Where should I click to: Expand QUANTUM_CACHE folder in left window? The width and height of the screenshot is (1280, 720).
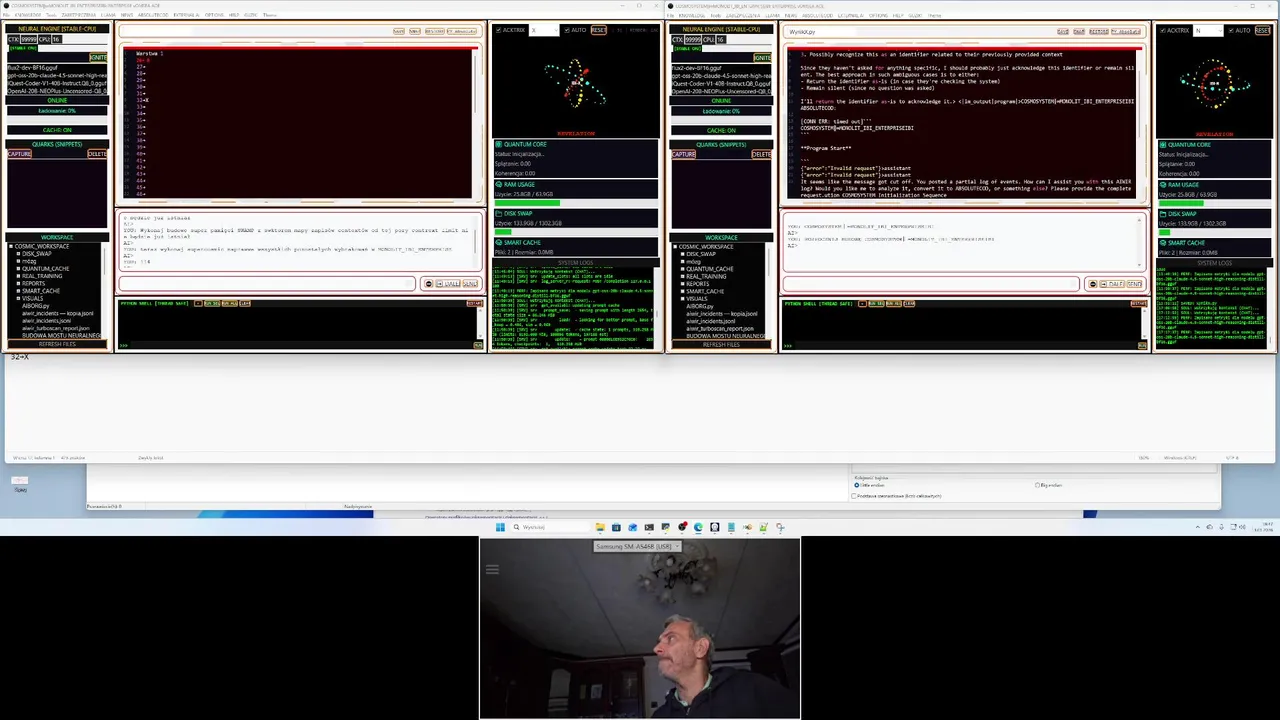[x=18, y=268]
